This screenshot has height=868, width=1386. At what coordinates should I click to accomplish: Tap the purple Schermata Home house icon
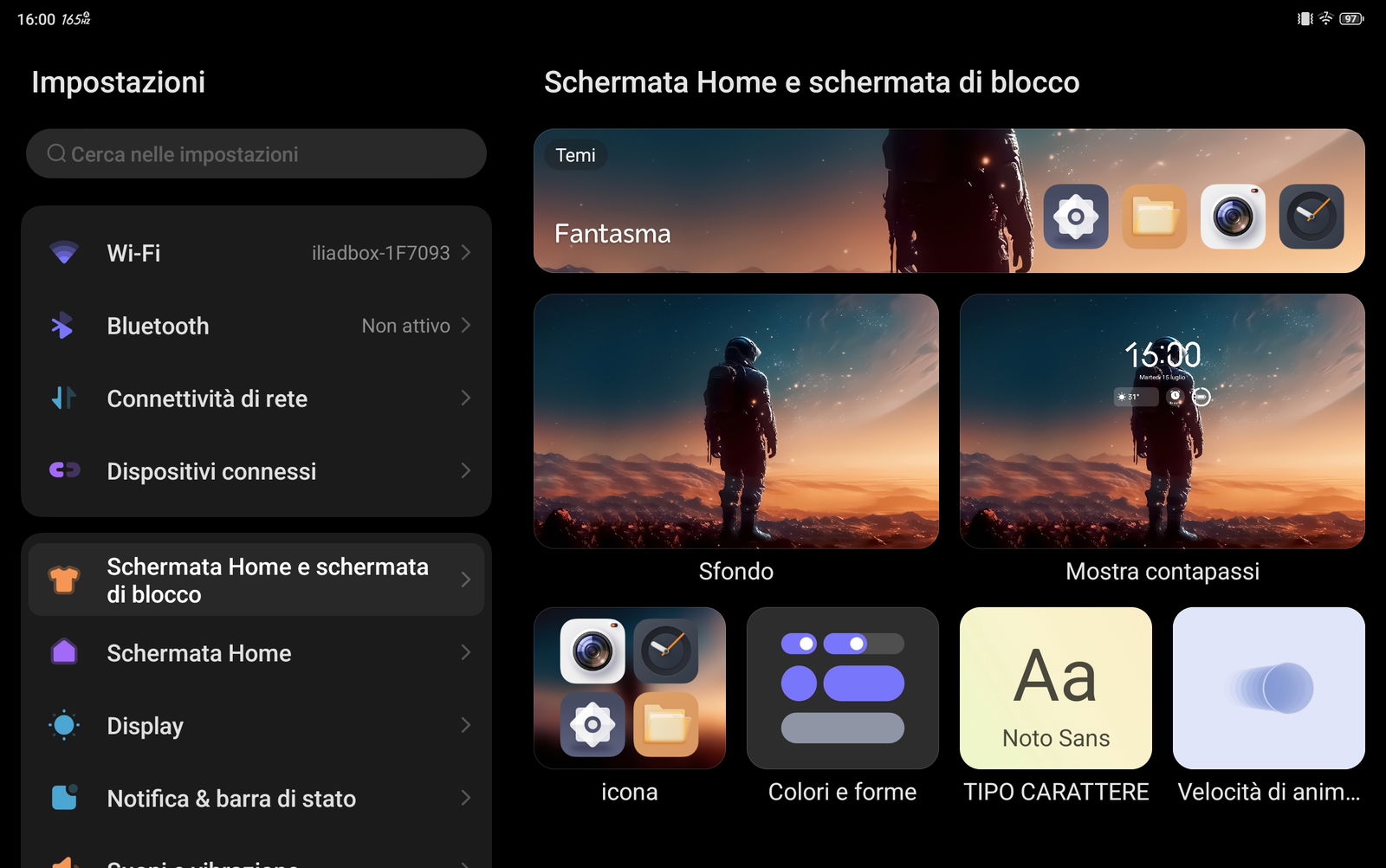64,652
